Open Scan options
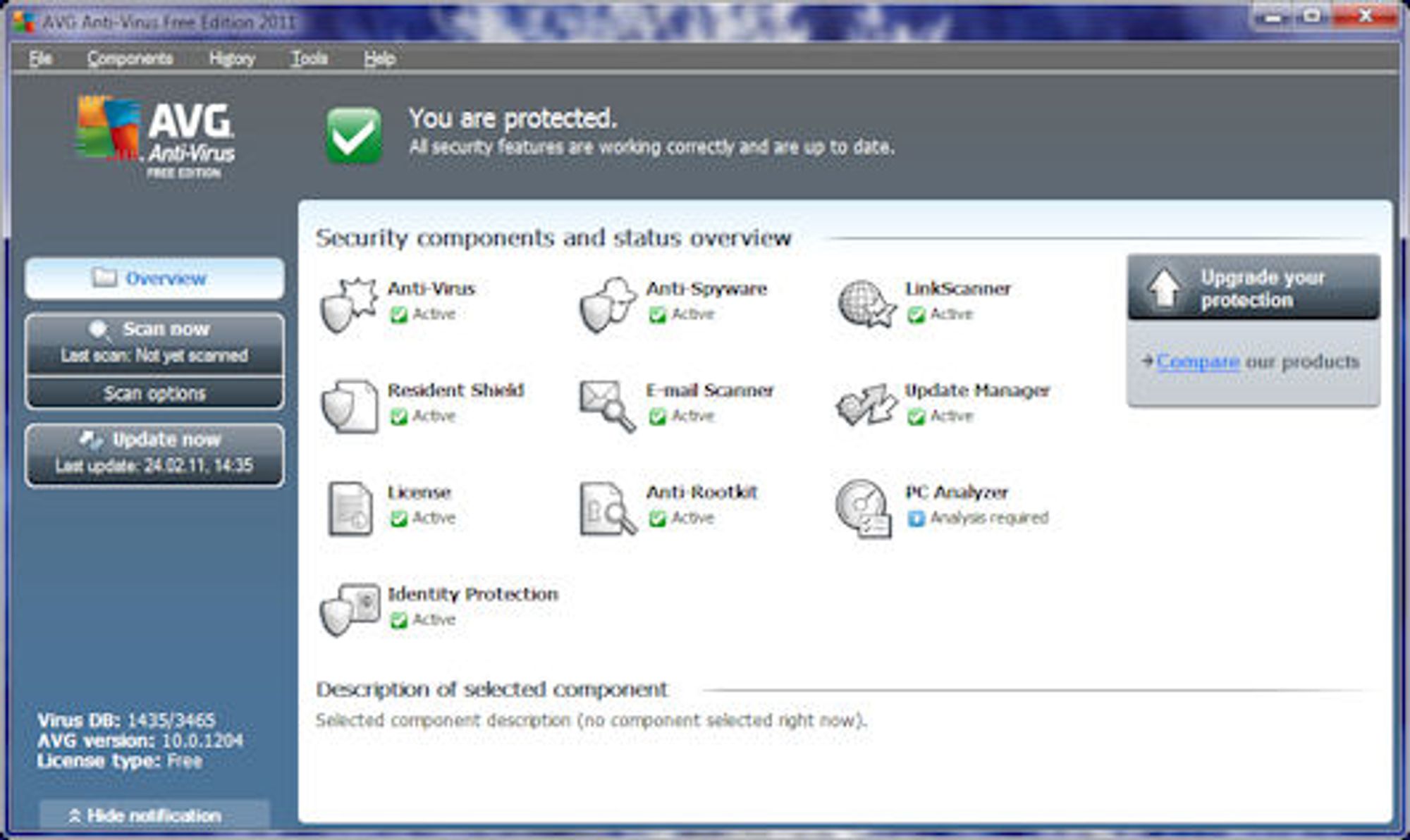This screenshot has height=840, width=1410. [x=154, y=393]
